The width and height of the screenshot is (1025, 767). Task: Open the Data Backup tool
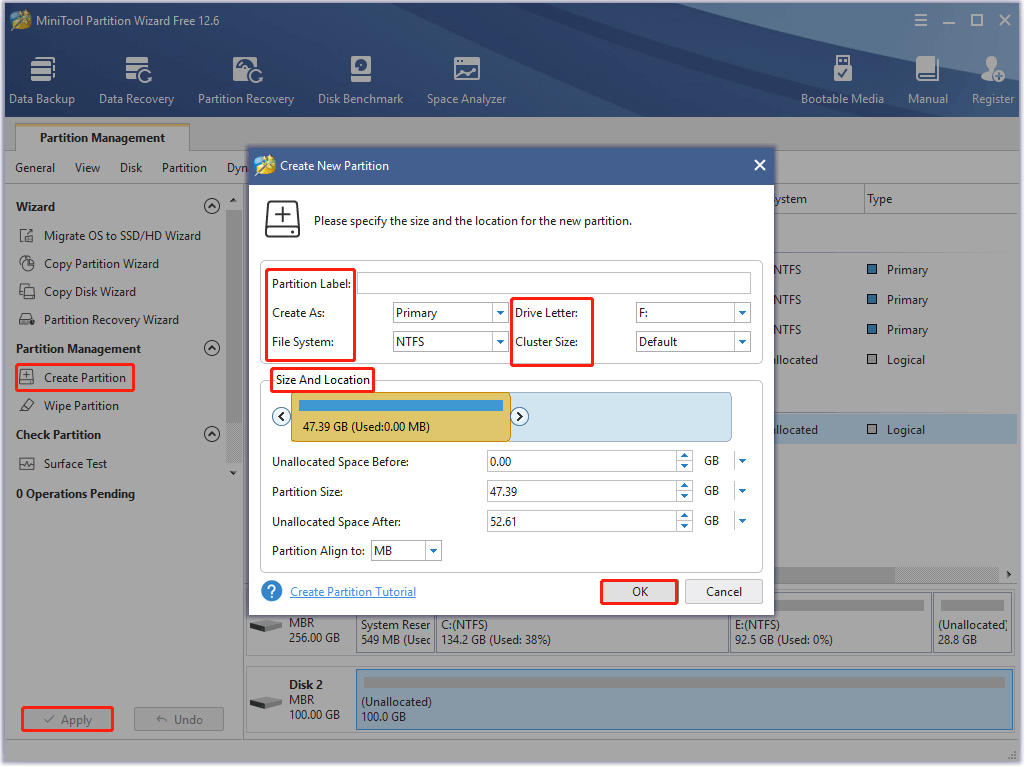pyautogui.click(x=41, y=78)
